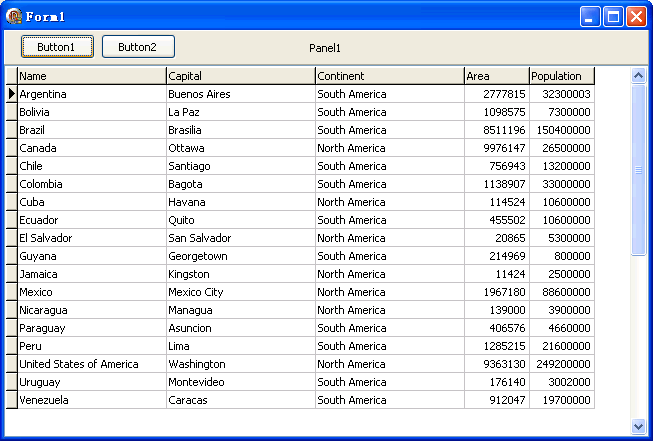
Task: Click the Form1 application icon in title bar
Action: 14,16
